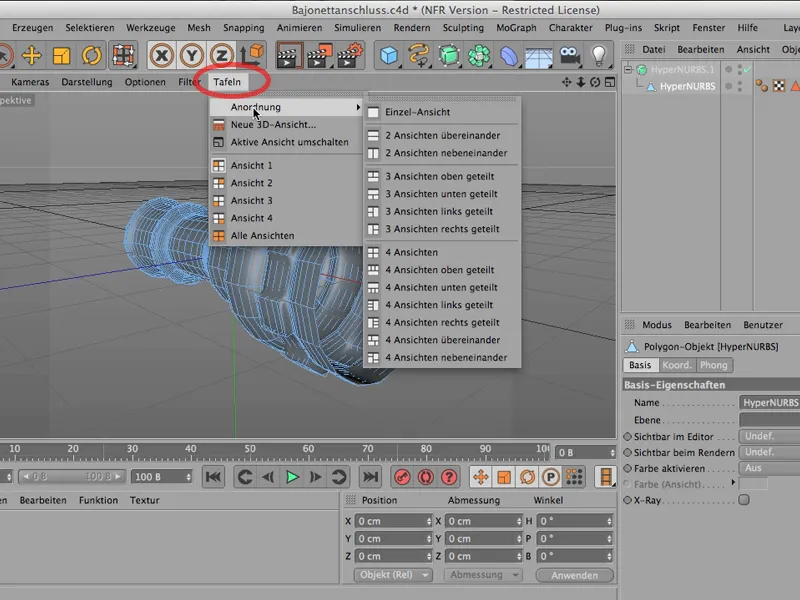800x600 pixels.
Task: Select the Move tool in top toolbar
Action: click(31, 55)
